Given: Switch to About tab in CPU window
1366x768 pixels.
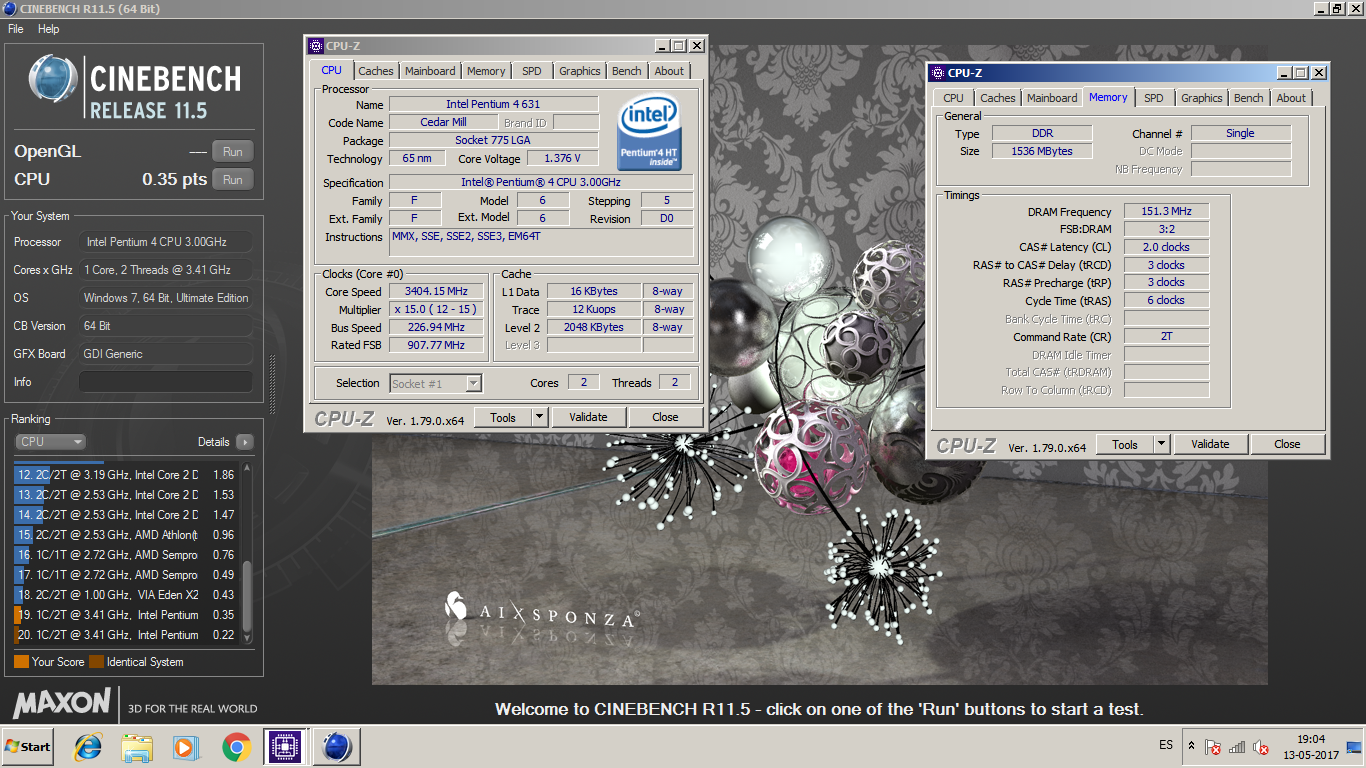Looking at the screenshot, I should (669, 71).
